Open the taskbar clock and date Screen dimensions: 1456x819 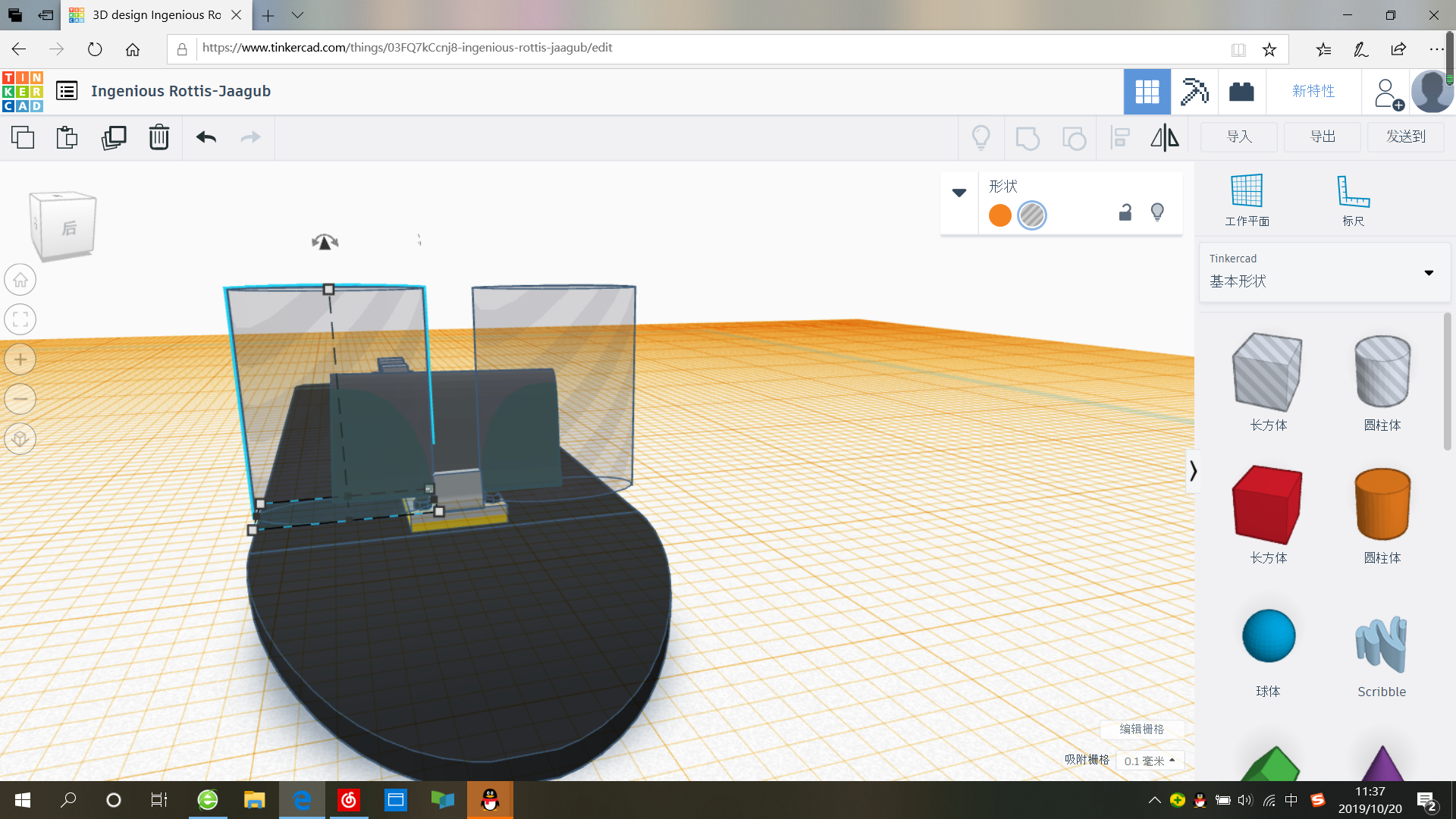click(x=1370, y=800)
